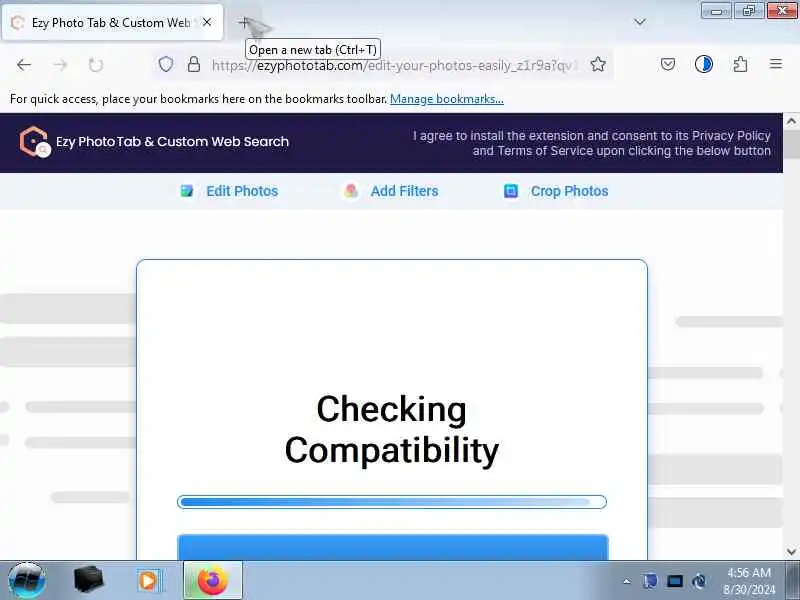Open the Save to Pocket icon
The image size is (800, 600).
click(668, 64)
